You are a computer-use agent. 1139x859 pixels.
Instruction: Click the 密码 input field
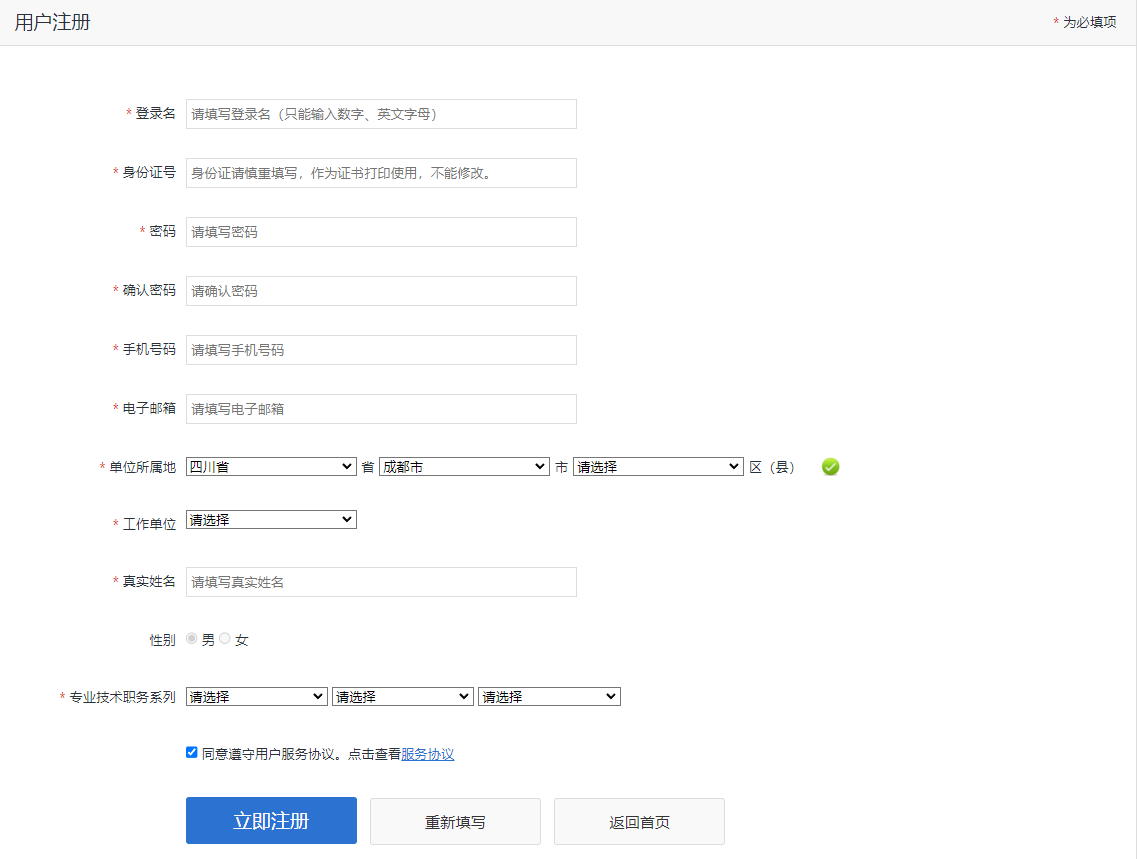[x=381, y=232]
